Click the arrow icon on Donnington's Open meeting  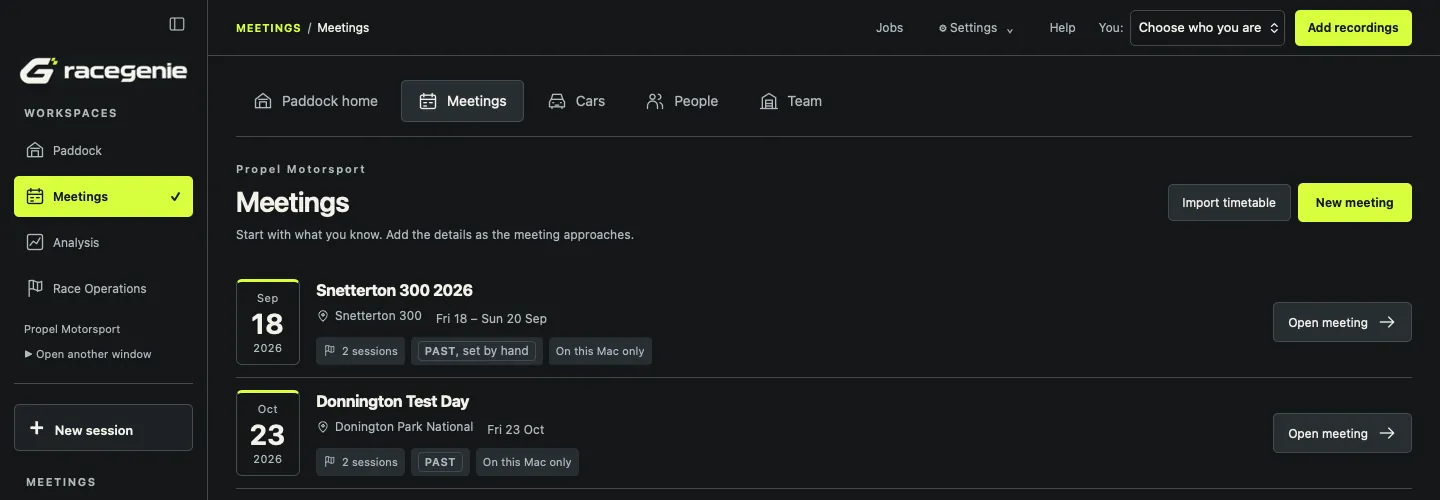pyautogui.click(x=1387, y=433)
